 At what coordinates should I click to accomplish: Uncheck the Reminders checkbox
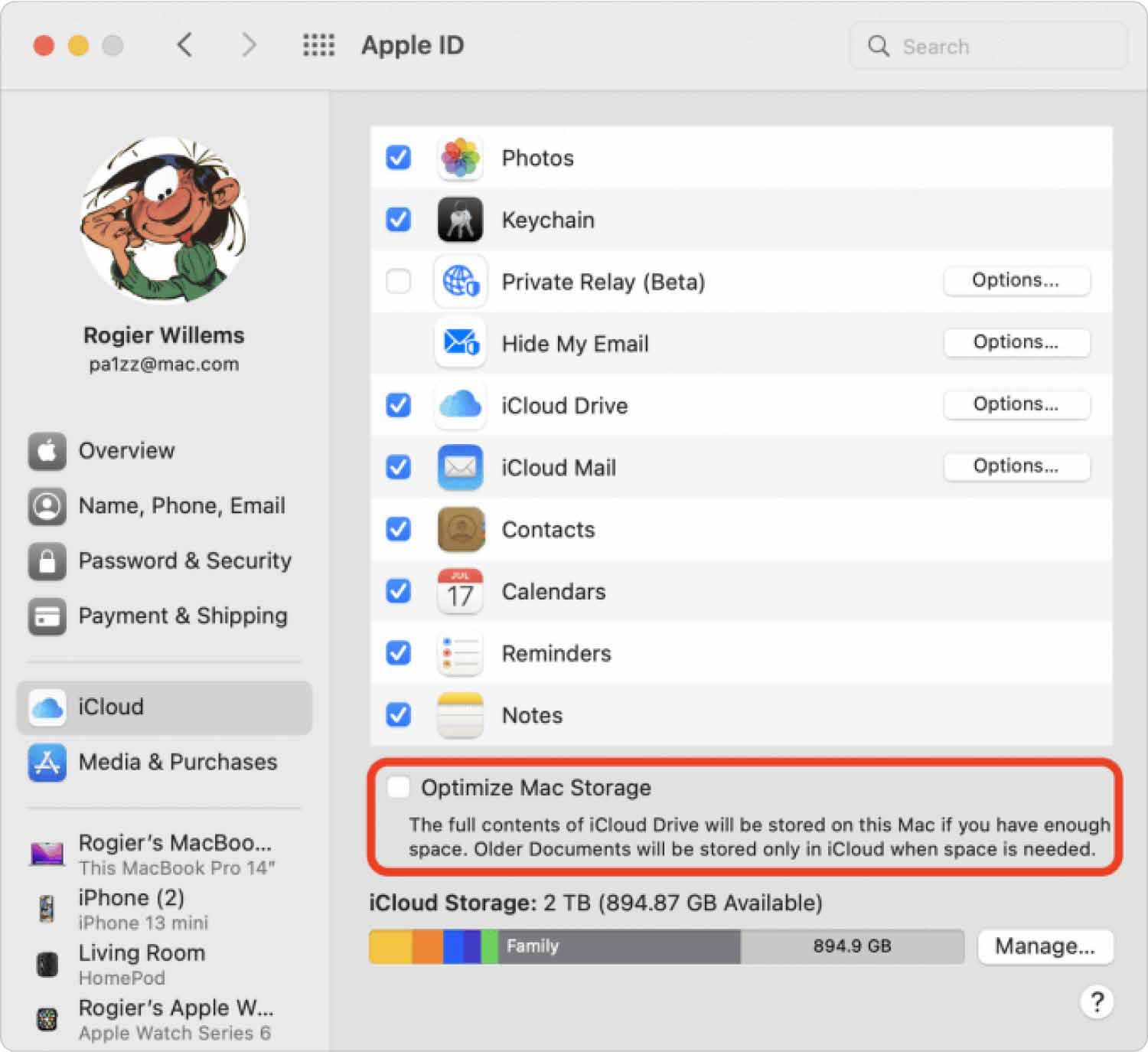pyautogui.click(x=398, y=653)
